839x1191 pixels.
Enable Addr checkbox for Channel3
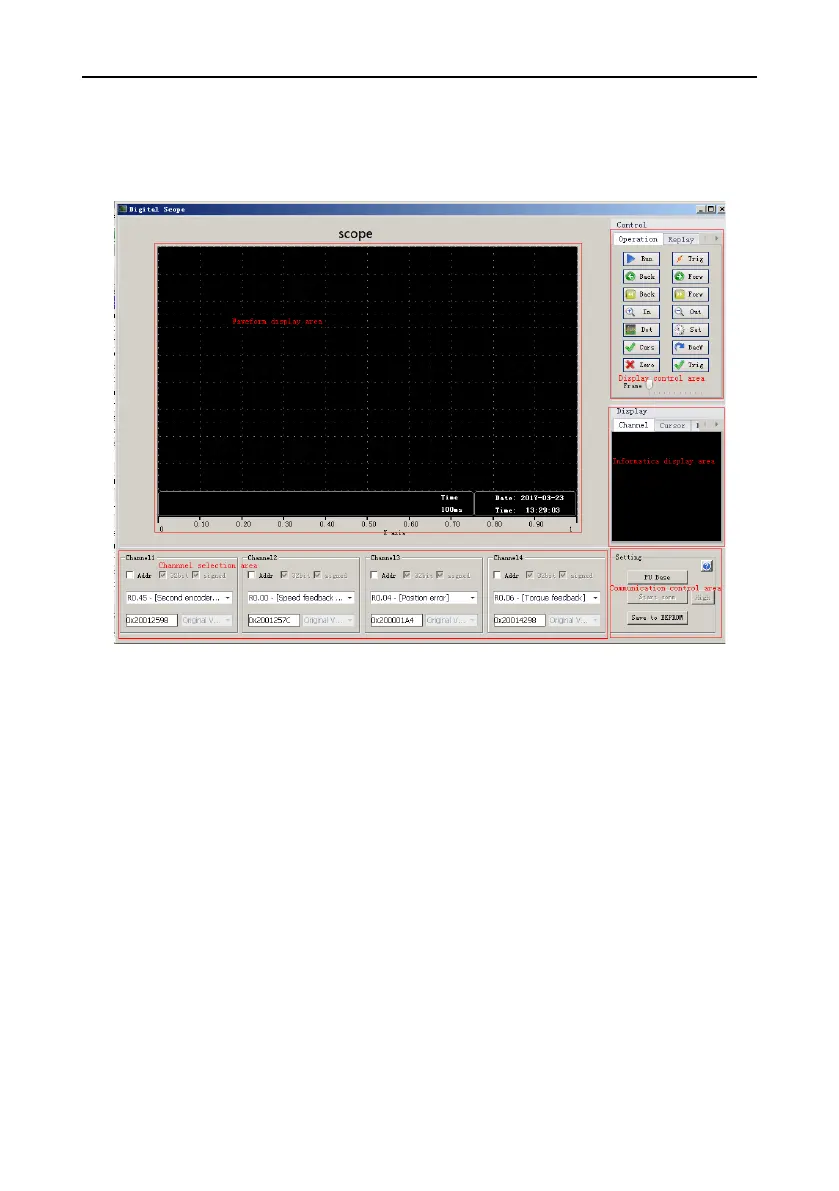pyautogui.click(x=374, y=575)
